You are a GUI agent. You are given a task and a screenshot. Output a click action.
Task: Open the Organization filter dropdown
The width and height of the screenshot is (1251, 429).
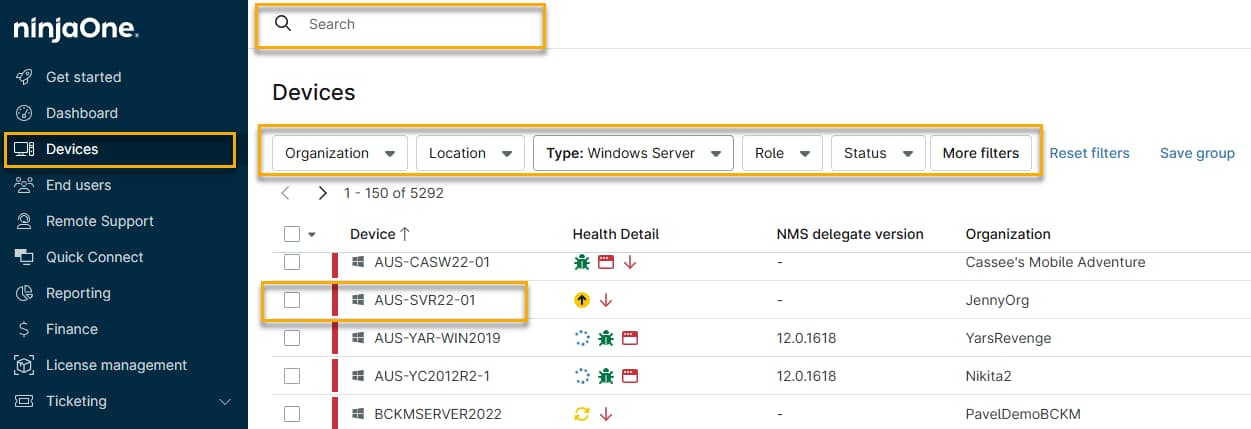pos(340,153)
